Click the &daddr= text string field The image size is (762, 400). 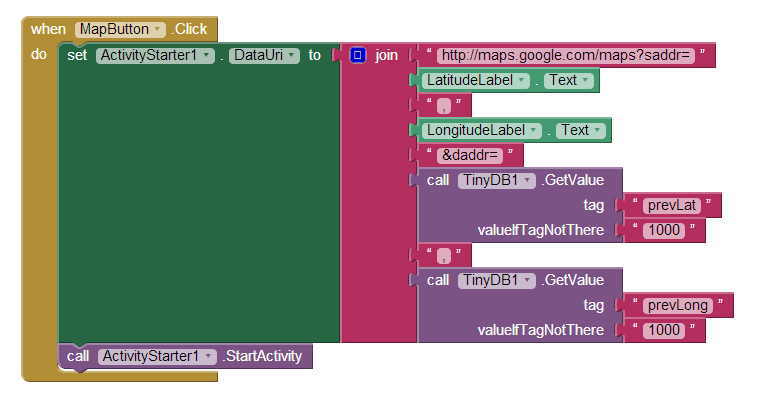coord(468,155)
